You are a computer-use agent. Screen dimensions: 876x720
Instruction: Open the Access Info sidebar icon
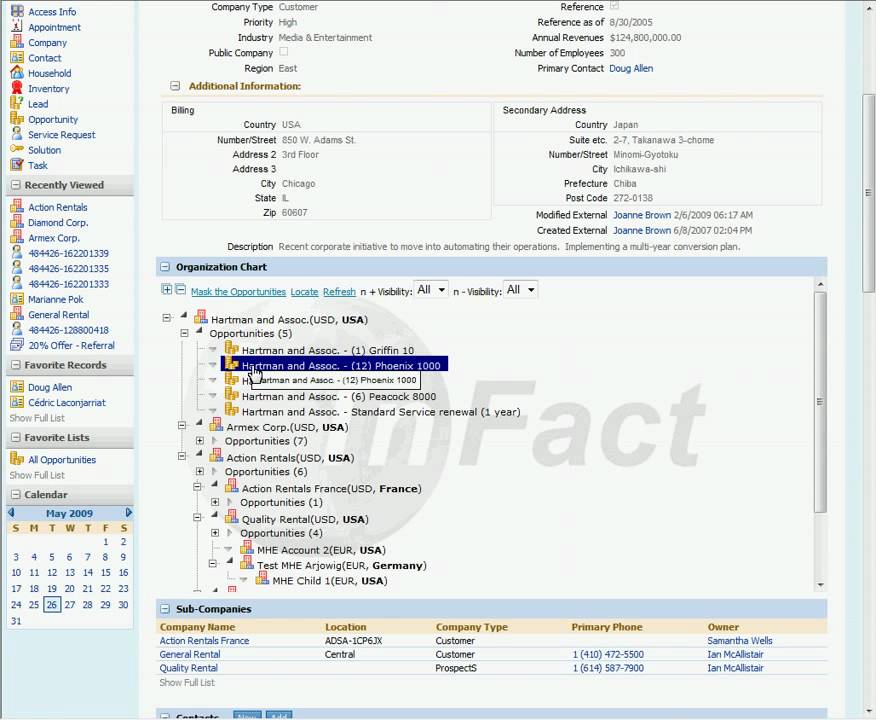click(17, 11)
